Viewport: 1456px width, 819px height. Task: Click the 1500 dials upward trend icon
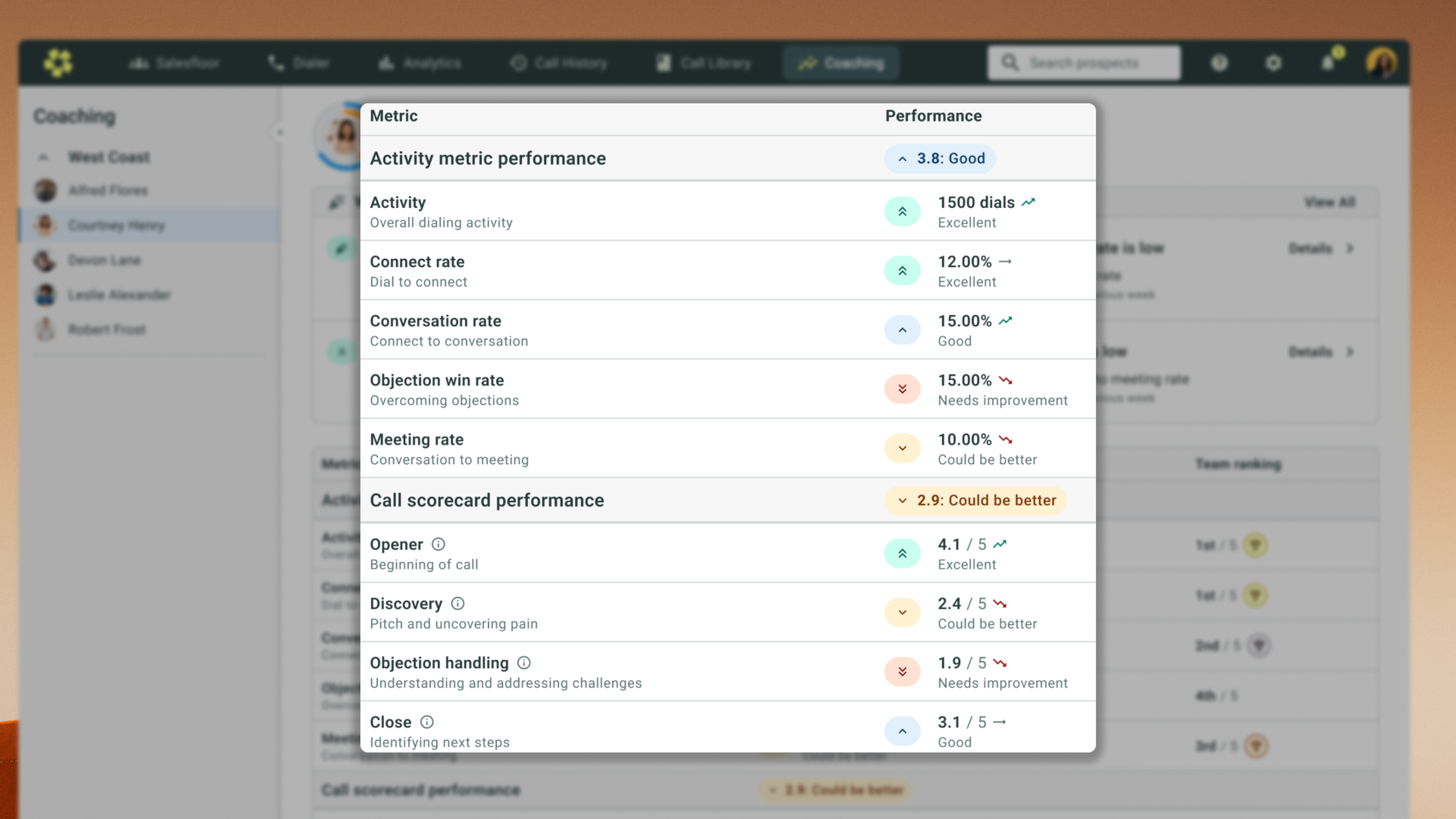1028,202
